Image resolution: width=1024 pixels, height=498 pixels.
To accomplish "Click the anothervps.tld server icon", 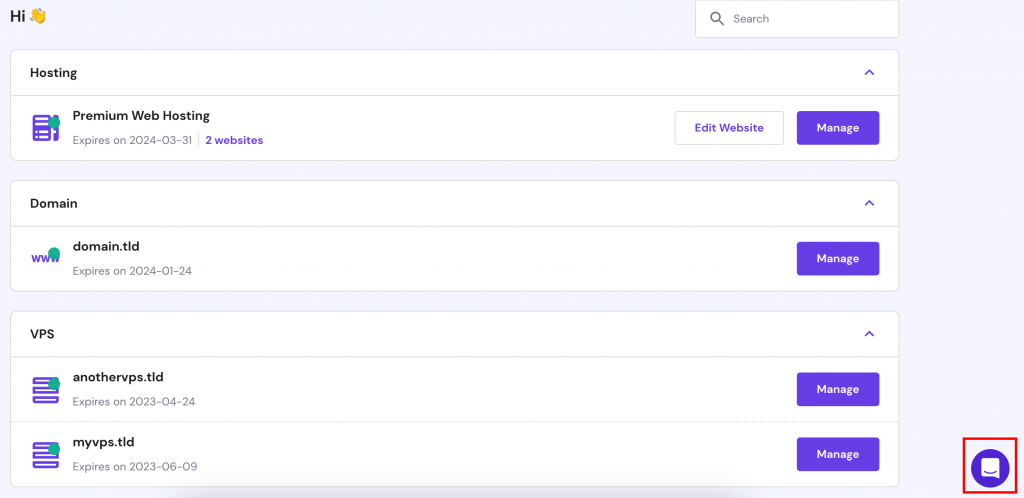I will click(46, 389).
